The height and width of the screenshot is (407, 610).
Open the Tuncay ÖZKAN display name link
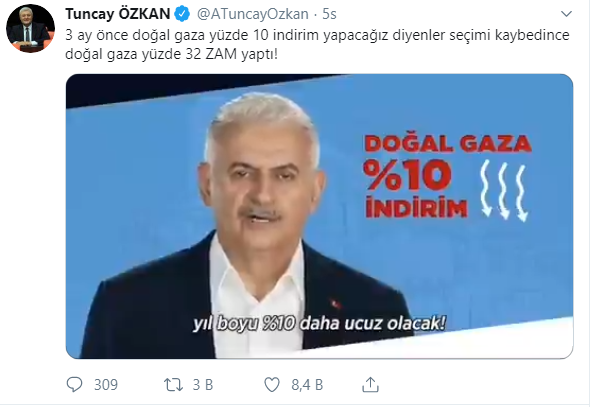click(x=118, y=14)
